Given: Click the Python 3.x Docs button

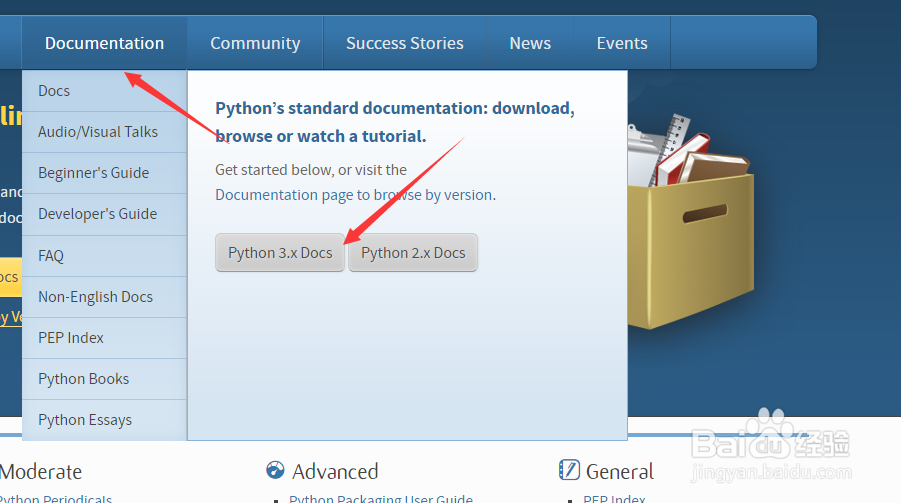Looking at the screenshot, I should pyautogui.click(x=280, y=253).
